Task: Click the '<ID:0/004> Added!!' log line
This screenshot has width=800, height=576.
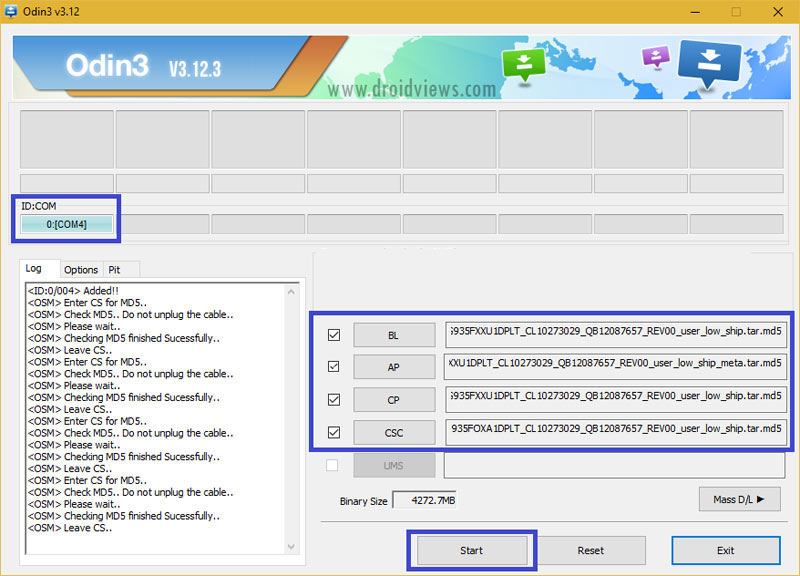Action: [x=73, y=291]
